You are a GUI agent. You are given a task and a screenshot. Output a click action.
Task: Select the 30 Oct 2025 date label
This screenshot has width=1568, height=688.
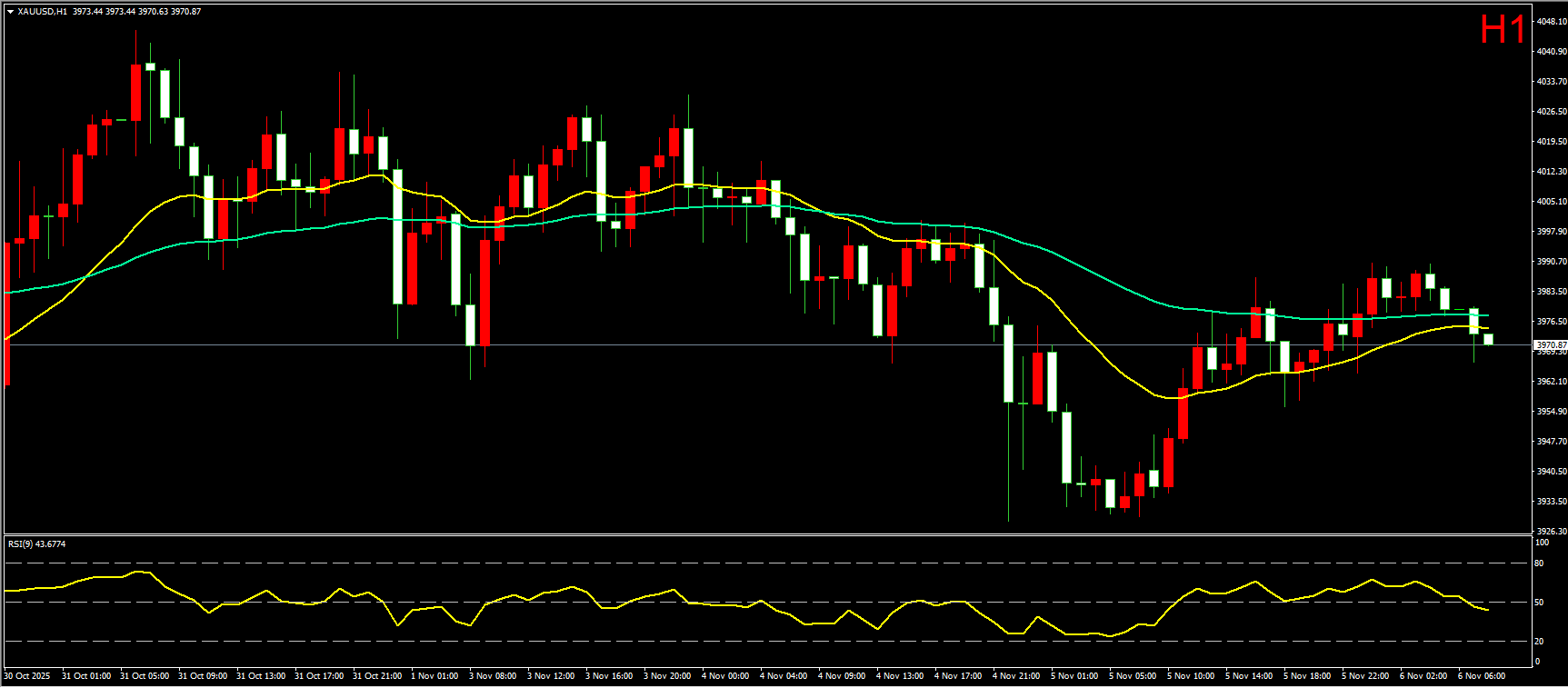pos(27,676)
